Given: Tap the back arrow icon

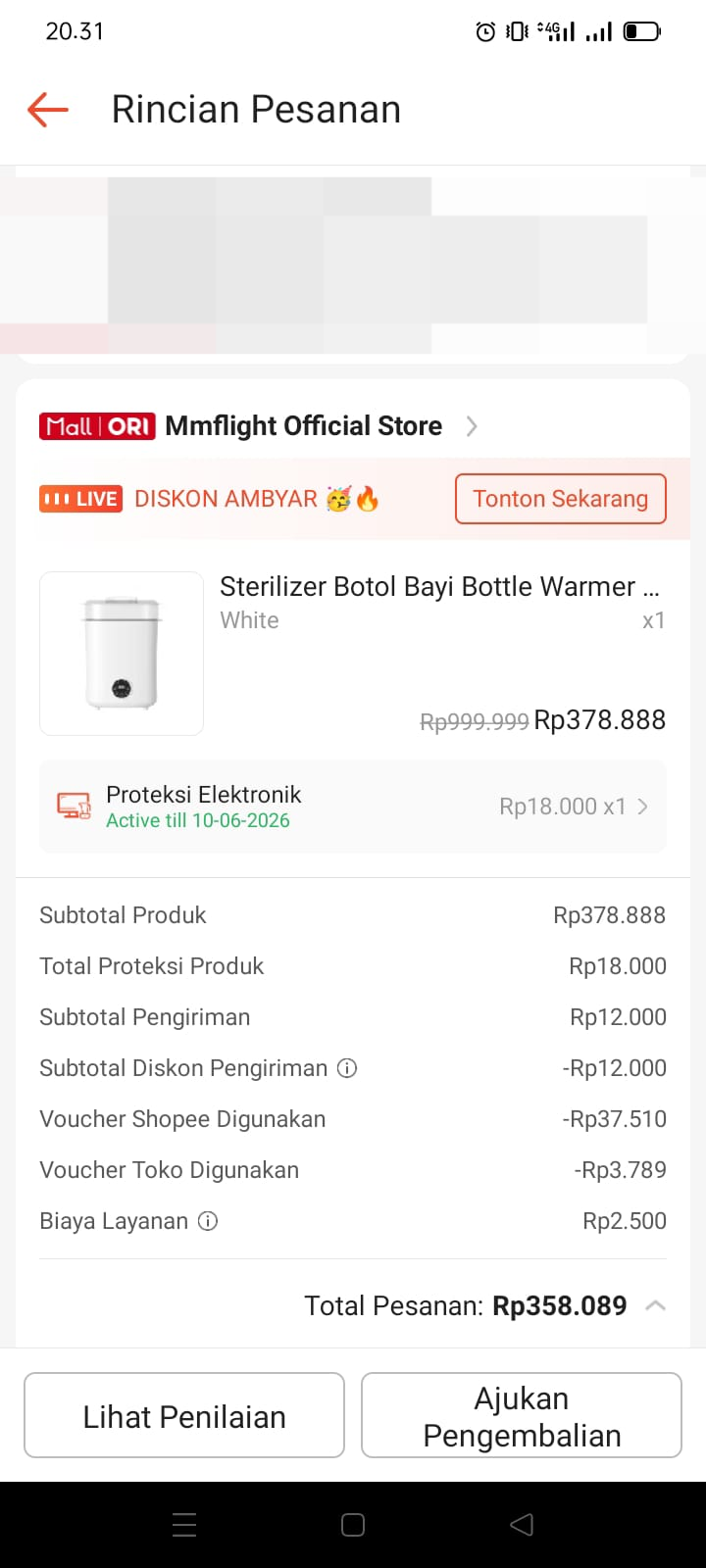Looking at the screenshot, I should (x=47, y=109).
